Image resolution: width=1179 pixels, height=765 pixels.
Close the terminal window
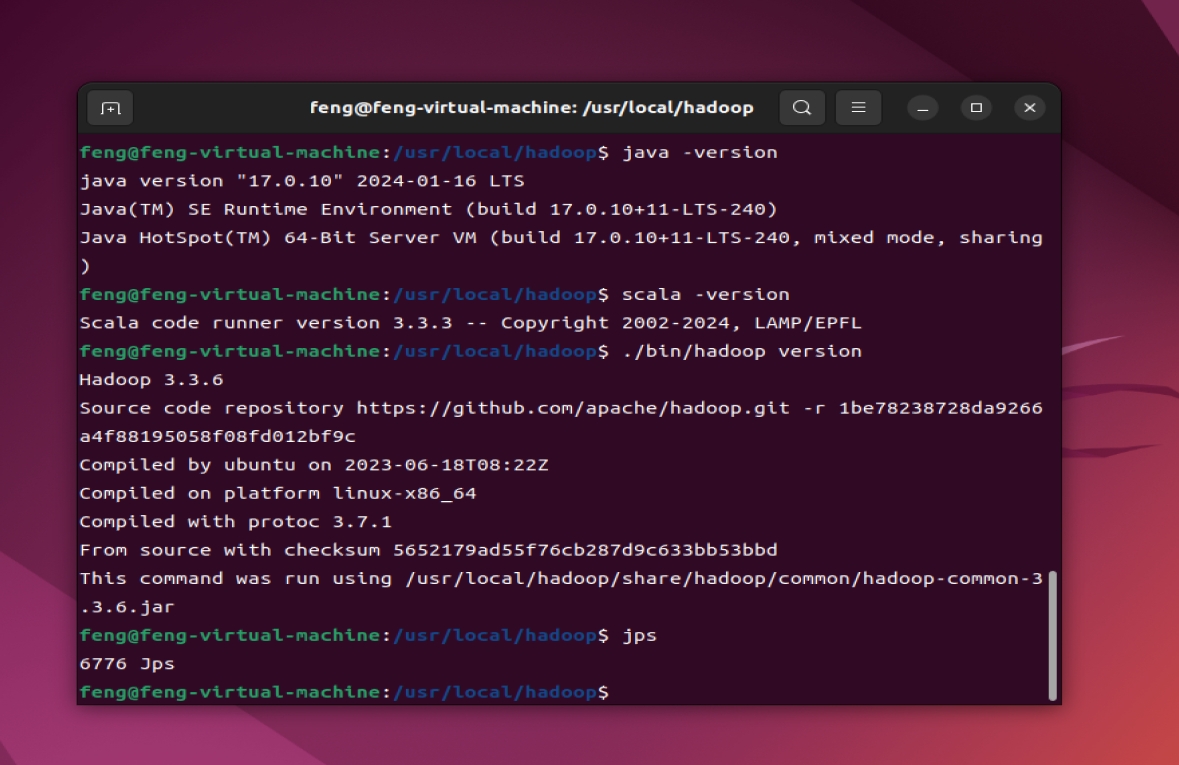(1030, 108)
